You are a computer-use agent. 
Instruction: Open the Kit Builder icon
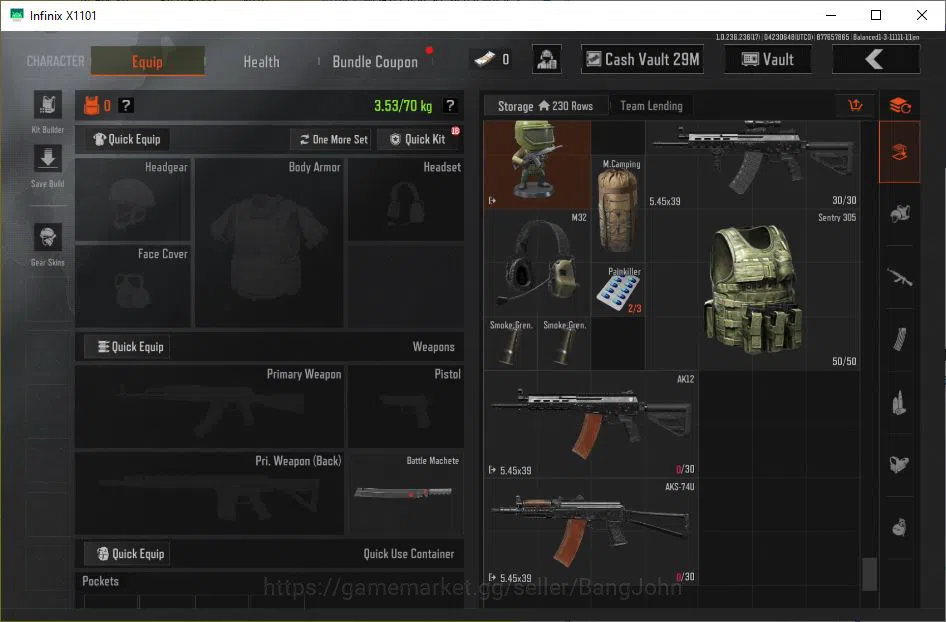[x=48, y=106]
